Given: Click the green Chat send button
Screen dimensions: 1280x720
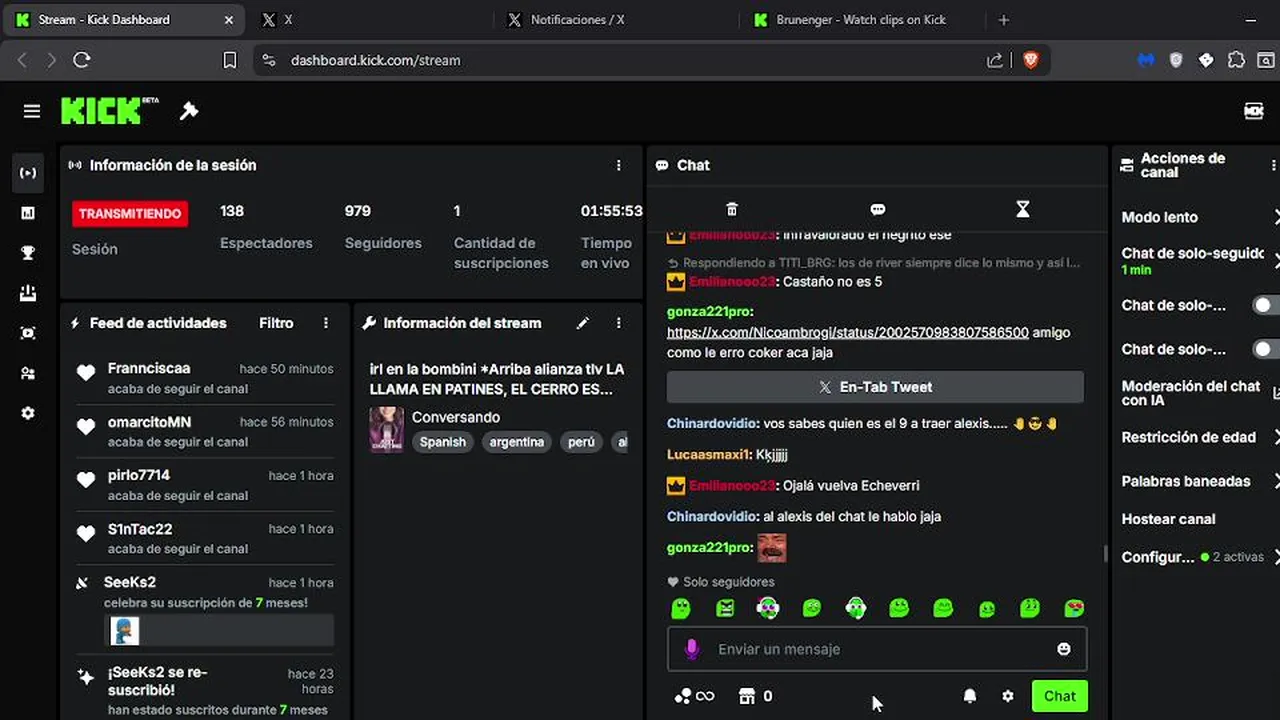Looking at the screenshot, I should coord(1060,696).
